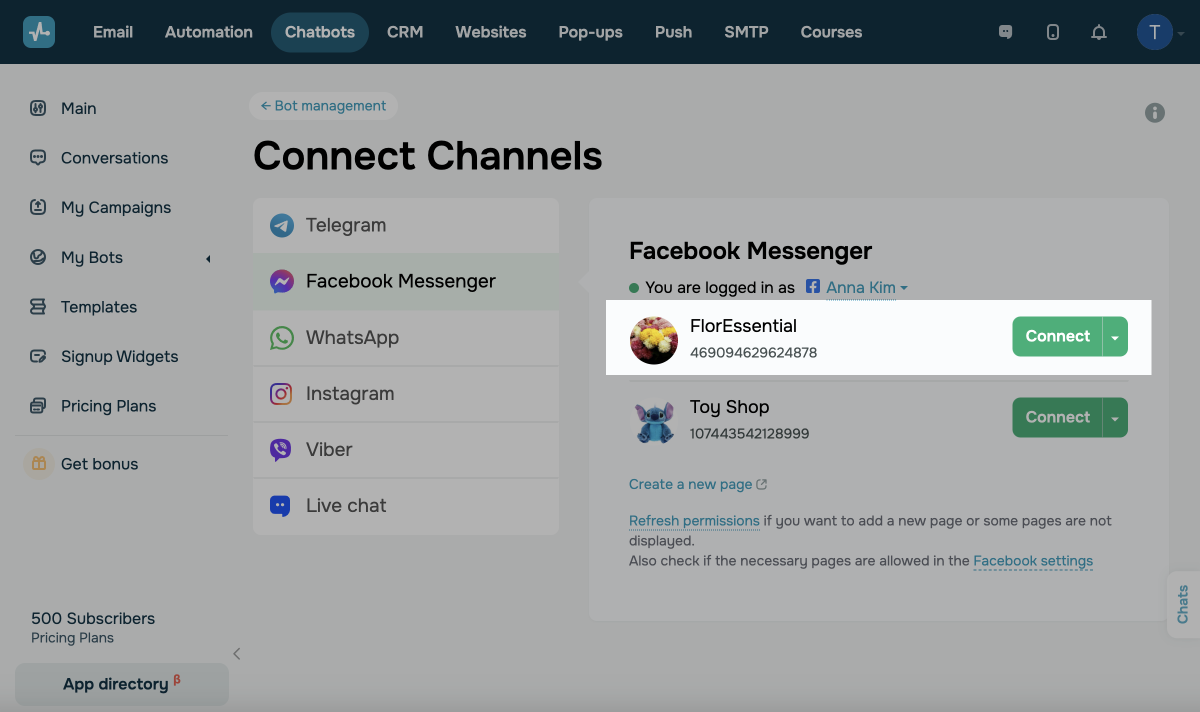Click the Instagram channel icon
The height and width of the screenshot is (712, 1200).
pos(282,393)
